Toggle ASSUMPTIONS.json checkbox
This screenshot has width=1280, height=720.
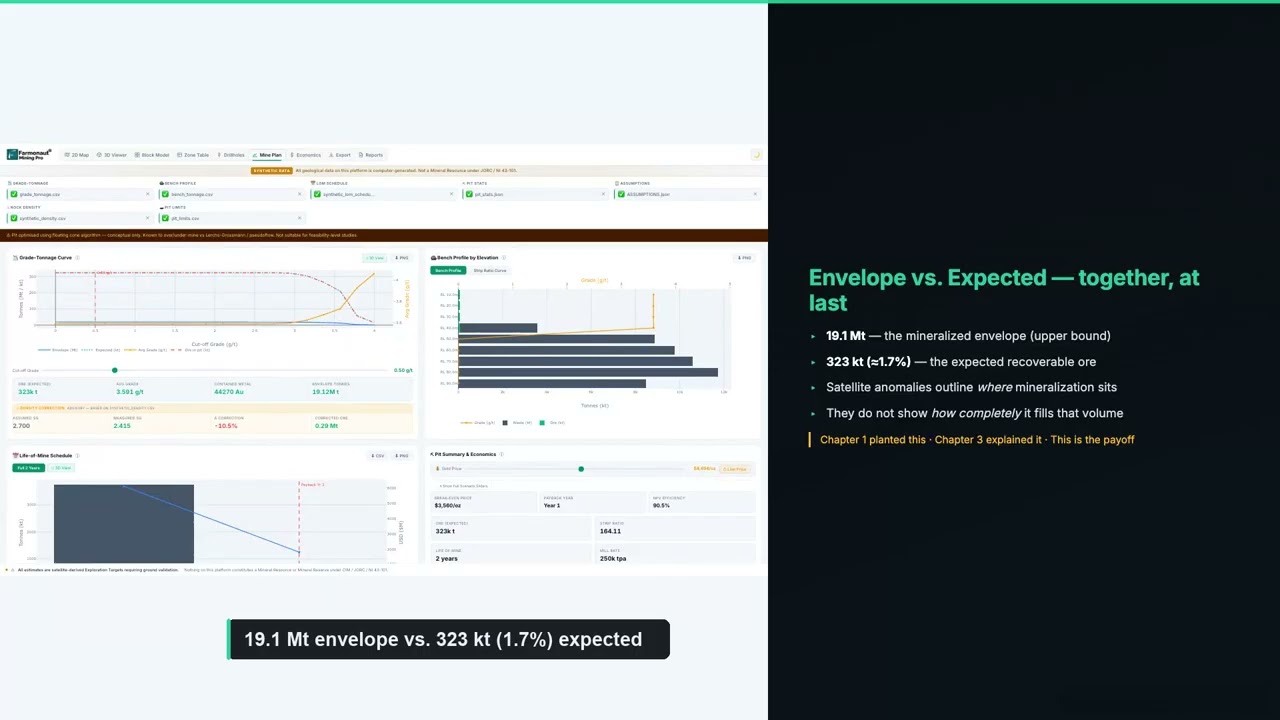click(621, 194)
